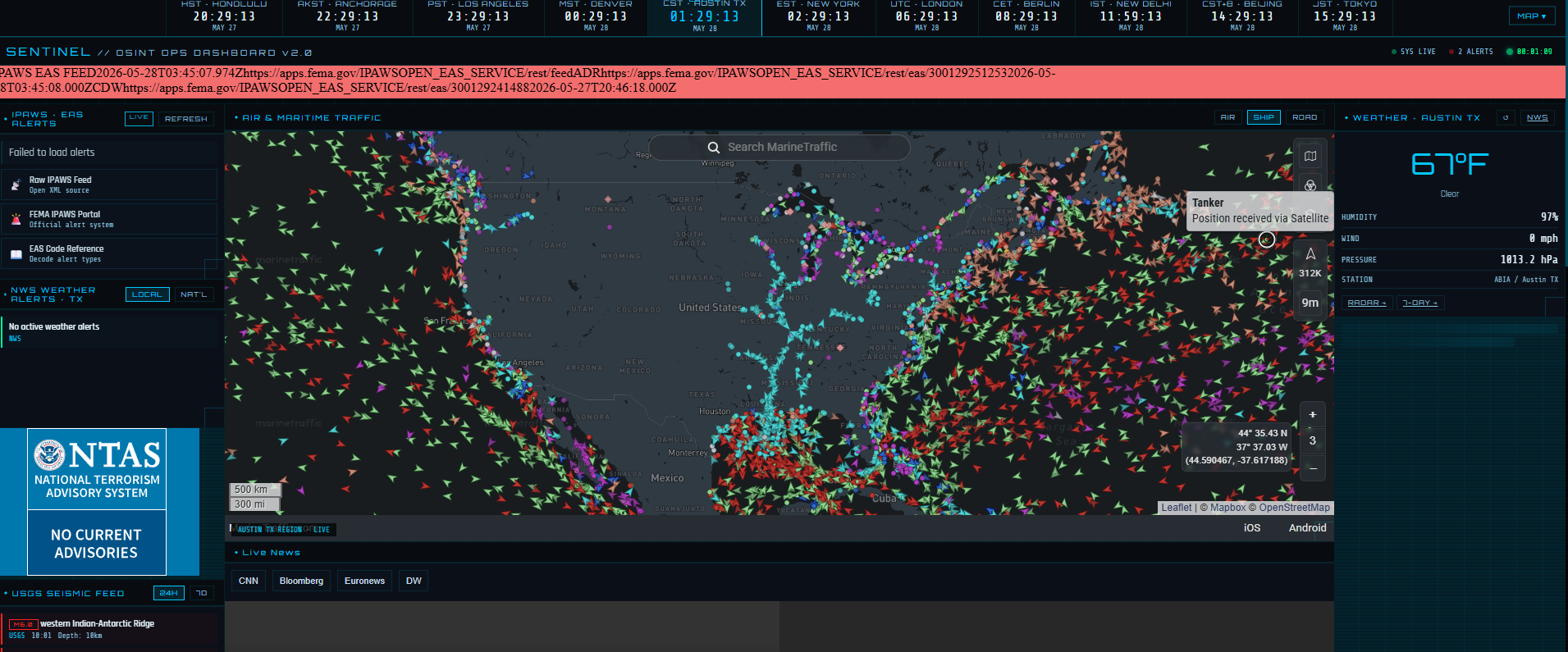Switch traffic view to AIR tab
The height and width of the screenshot is (652, 1568).
[x=1227, y=117]
